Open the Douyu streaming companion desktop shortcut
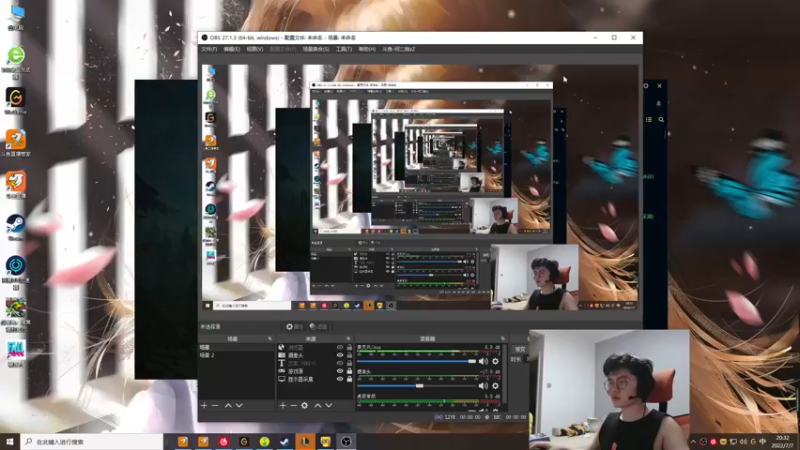 [16, 142]
